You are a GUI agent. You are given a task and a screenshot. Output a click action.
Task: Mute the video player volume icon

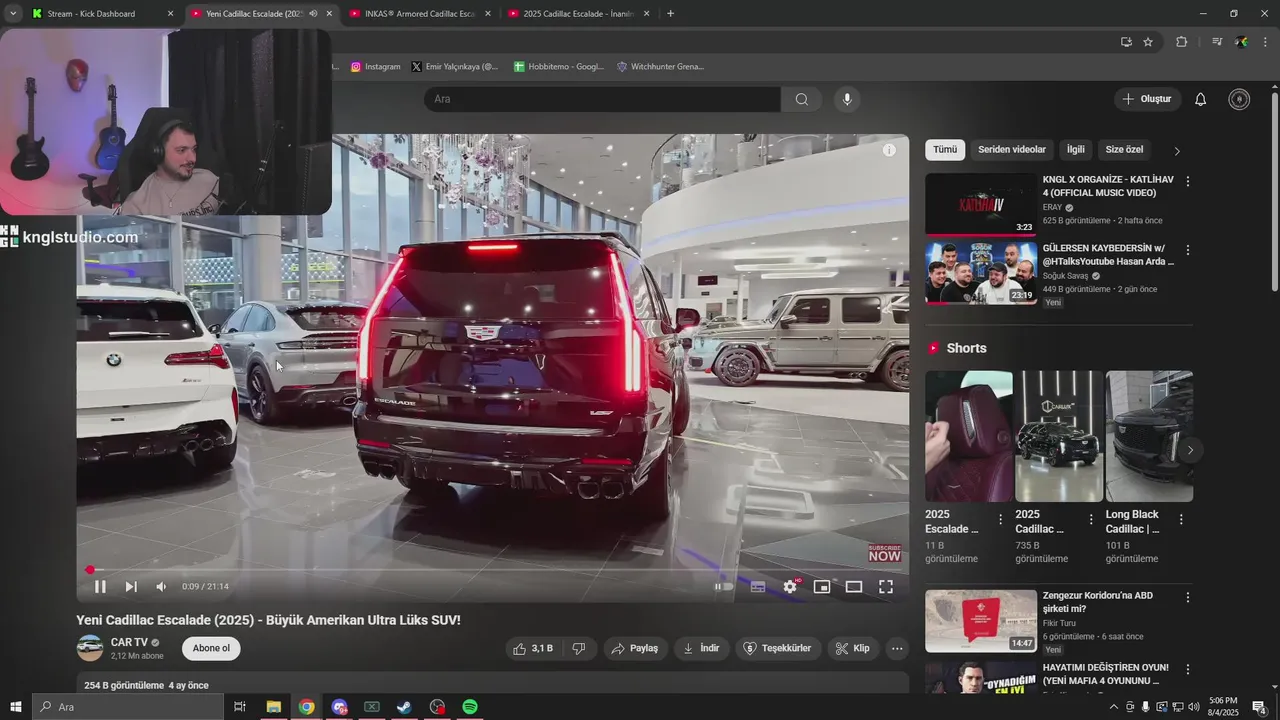(x=161, y=587)
